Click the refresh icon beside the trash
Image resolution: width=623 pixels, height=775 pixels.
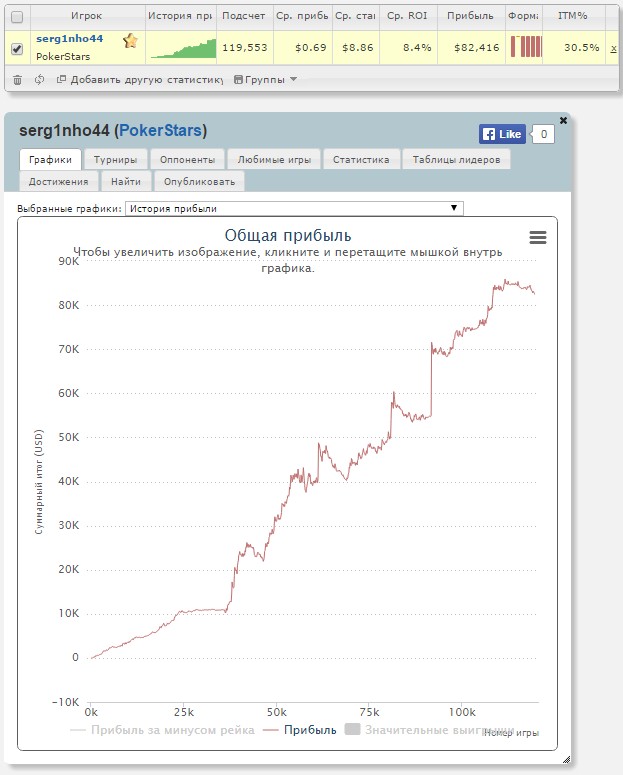[x=38, y=79]
